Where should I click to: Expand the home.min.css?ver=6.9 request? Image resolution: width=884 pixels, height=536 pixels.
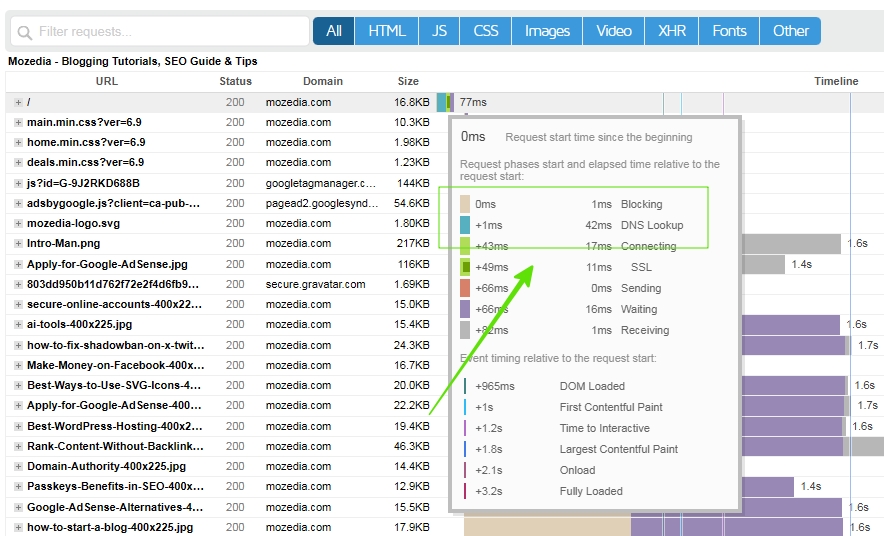(x=18, y=143)
